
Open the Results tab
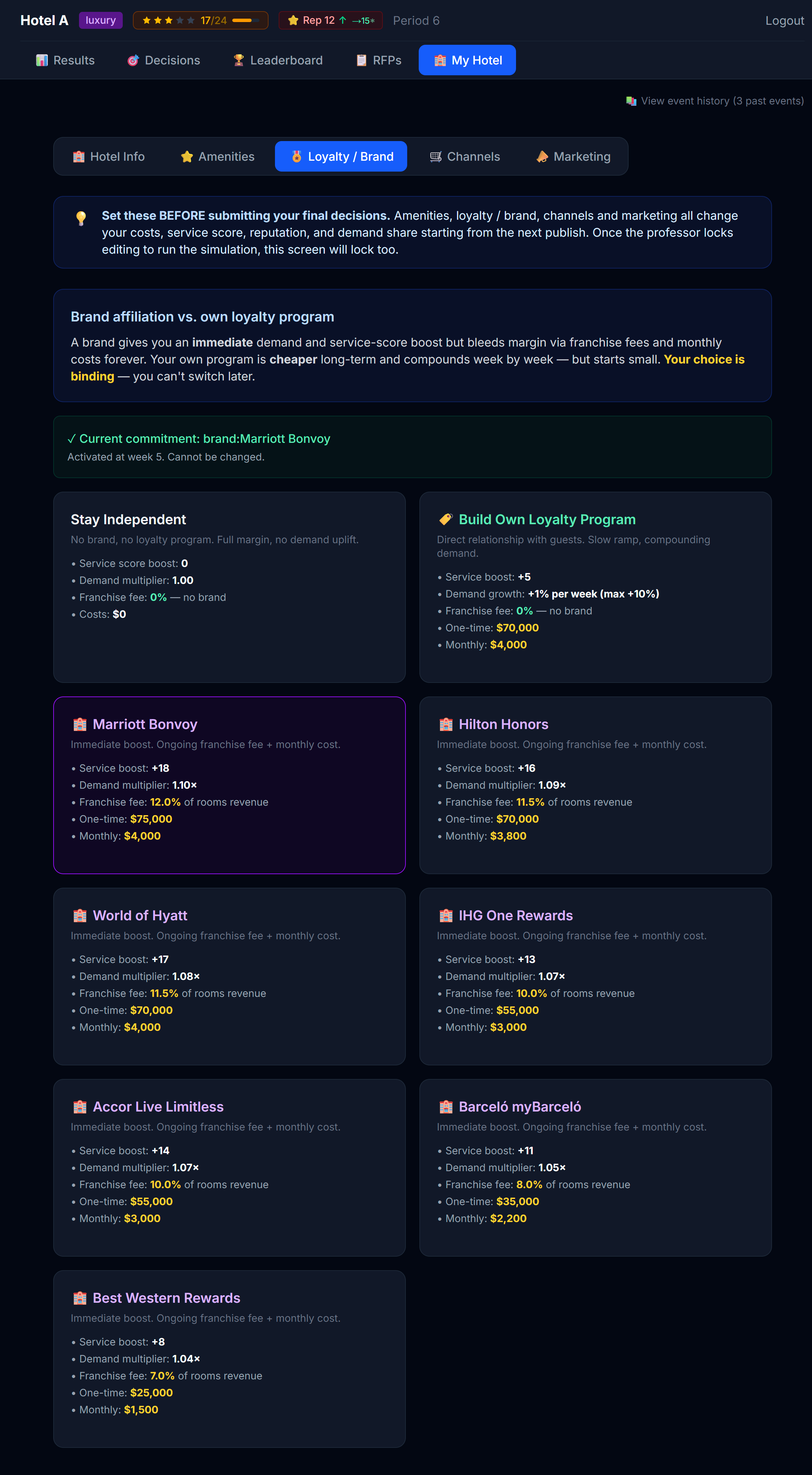click(65, 60)
